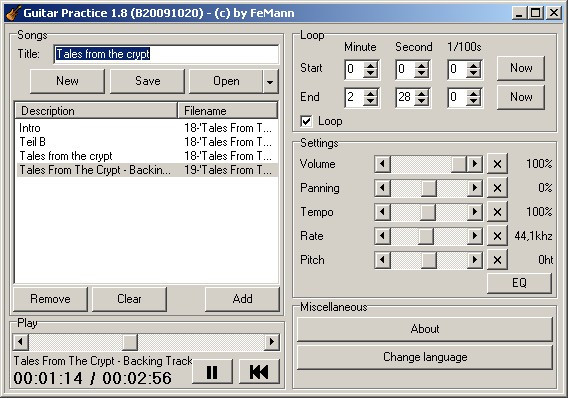Sort by Filename column header
This screenshot has width=568, height=398.
228,111
